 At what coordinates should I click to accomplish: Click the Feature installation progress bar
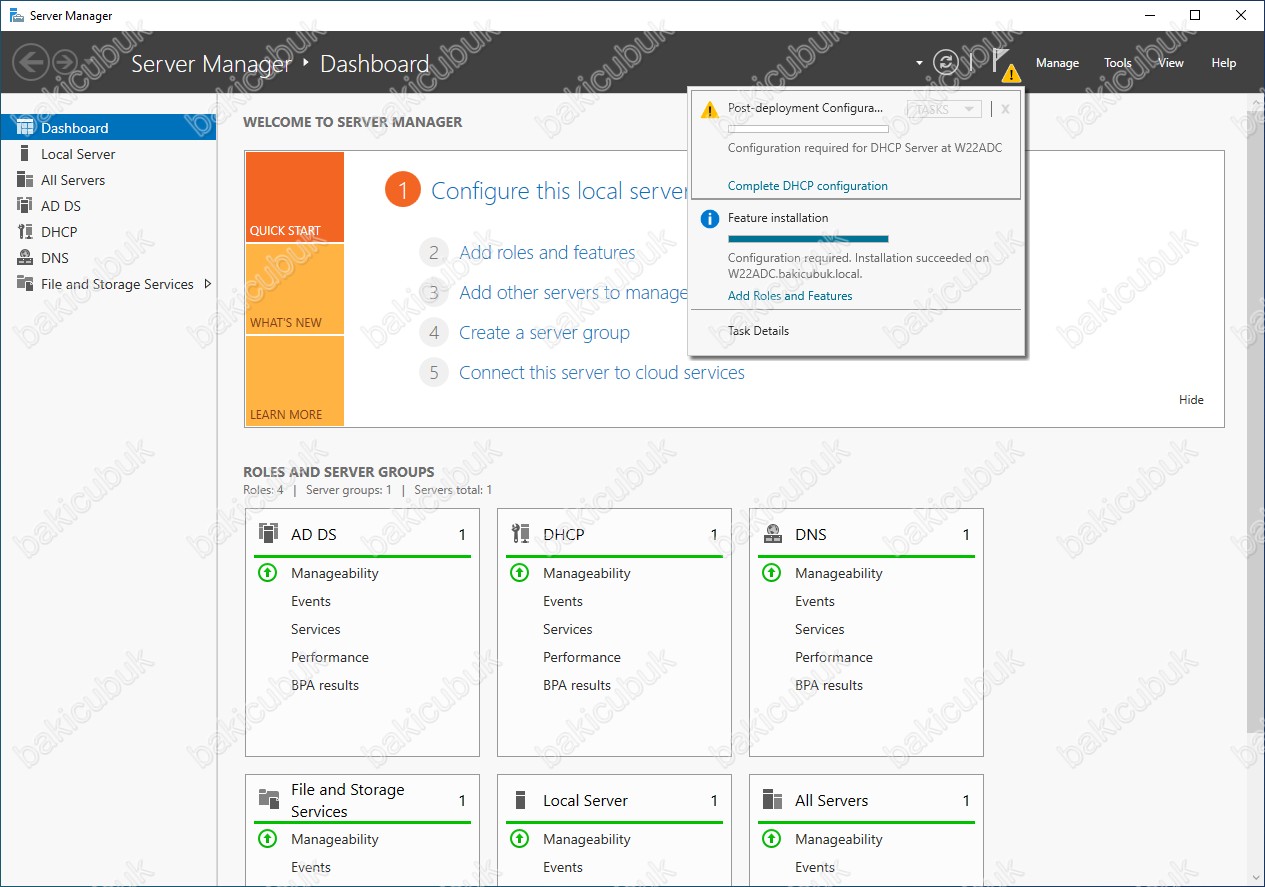point(808,239)
